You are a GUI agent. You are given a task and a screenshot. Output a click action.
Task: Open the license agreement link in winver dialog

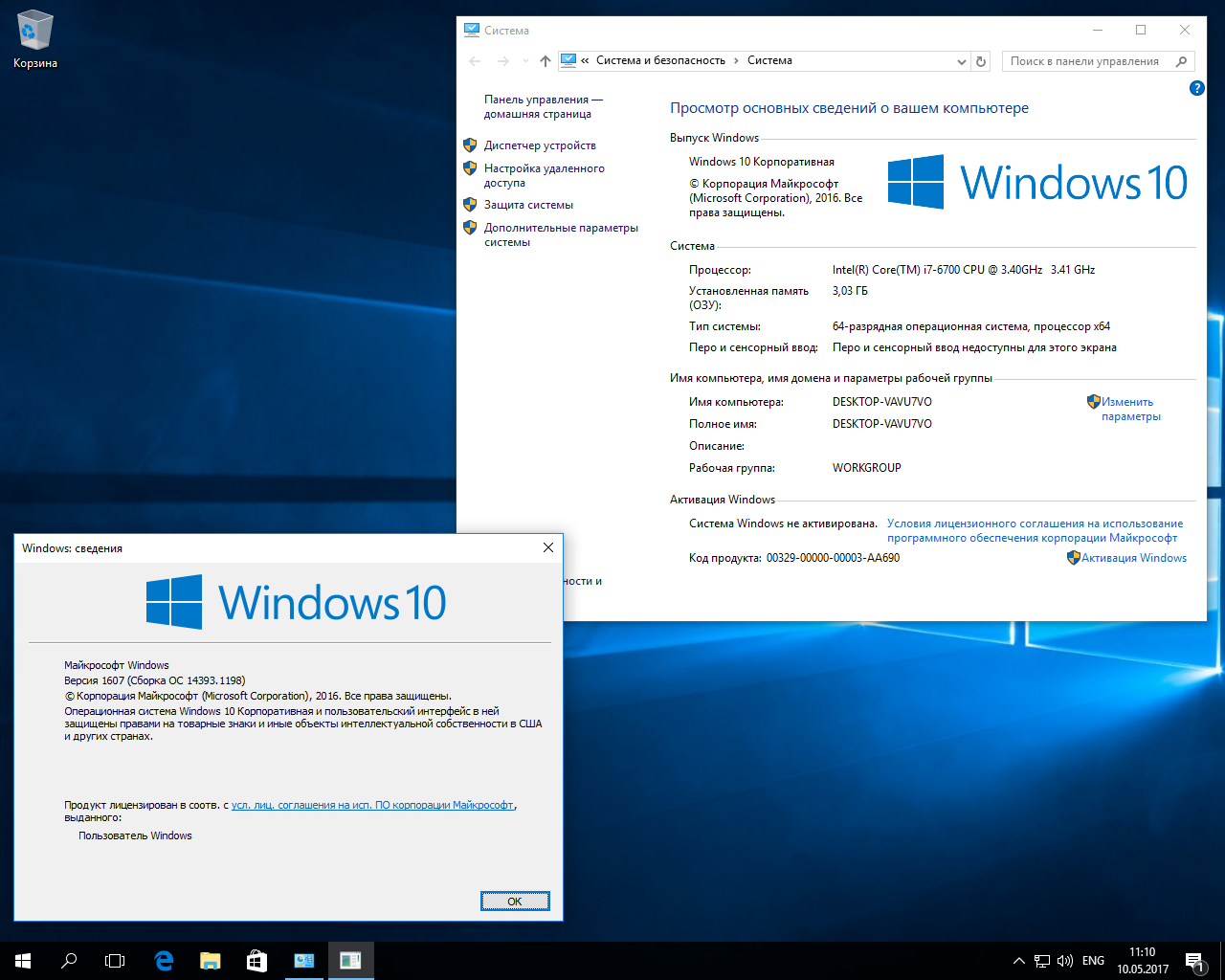pyautogui.click(x=372, y=805)
